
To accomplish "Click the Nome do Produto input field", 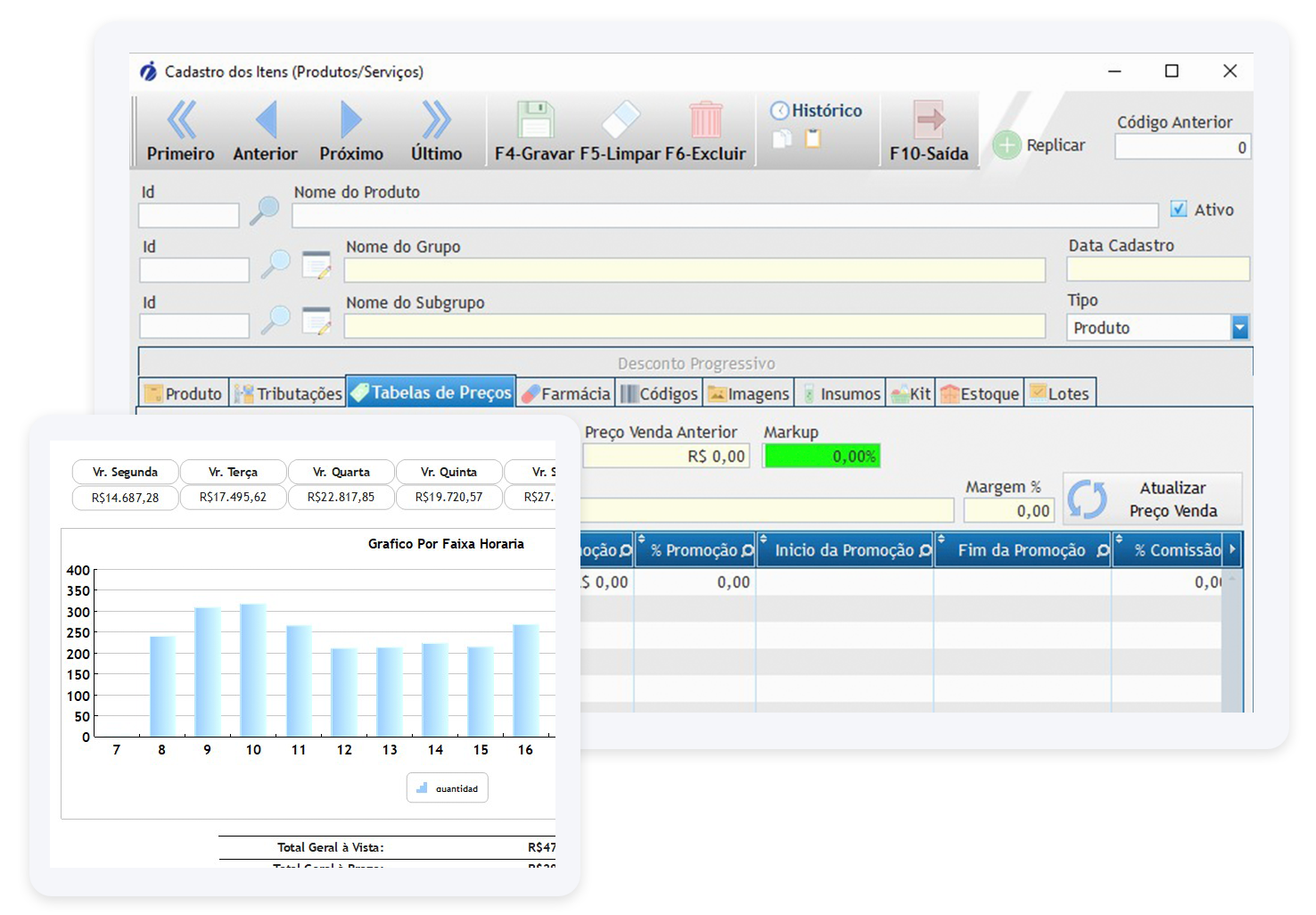I will coord(725,215).
